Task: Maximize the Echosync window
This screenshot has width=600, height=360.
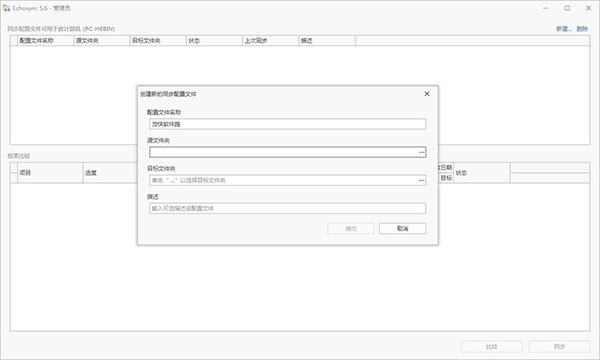Action: pyautogui.click(x=567, y=8)
